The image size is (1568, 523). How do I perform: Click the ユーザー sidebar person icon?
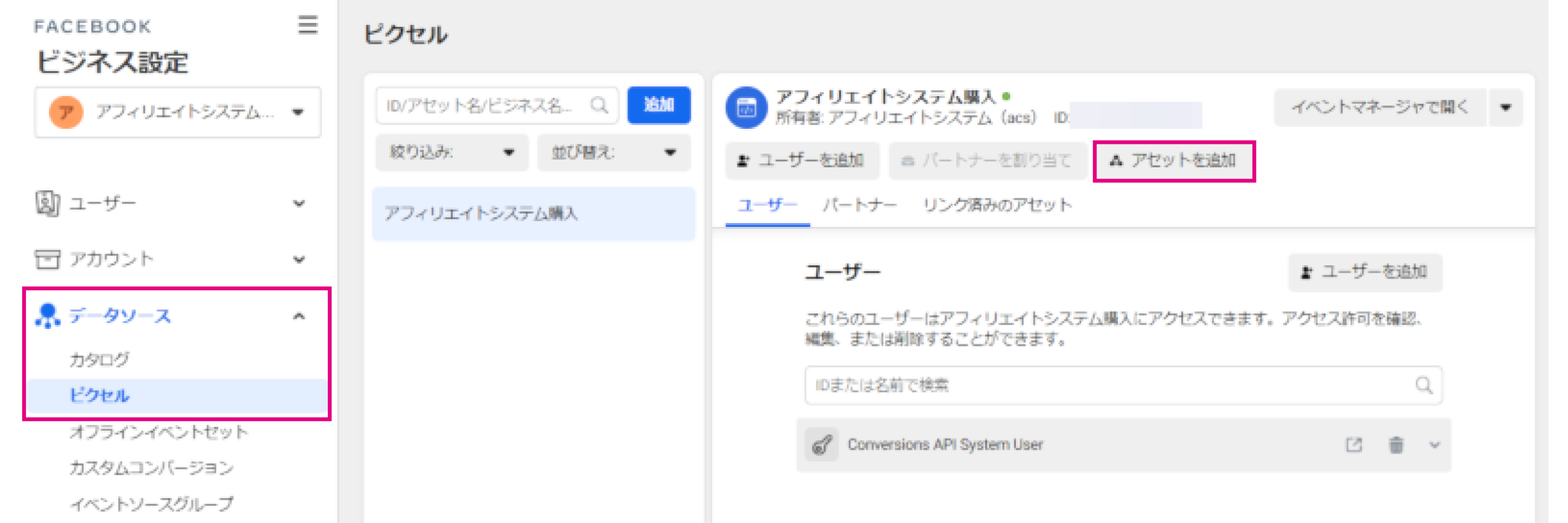47,203
